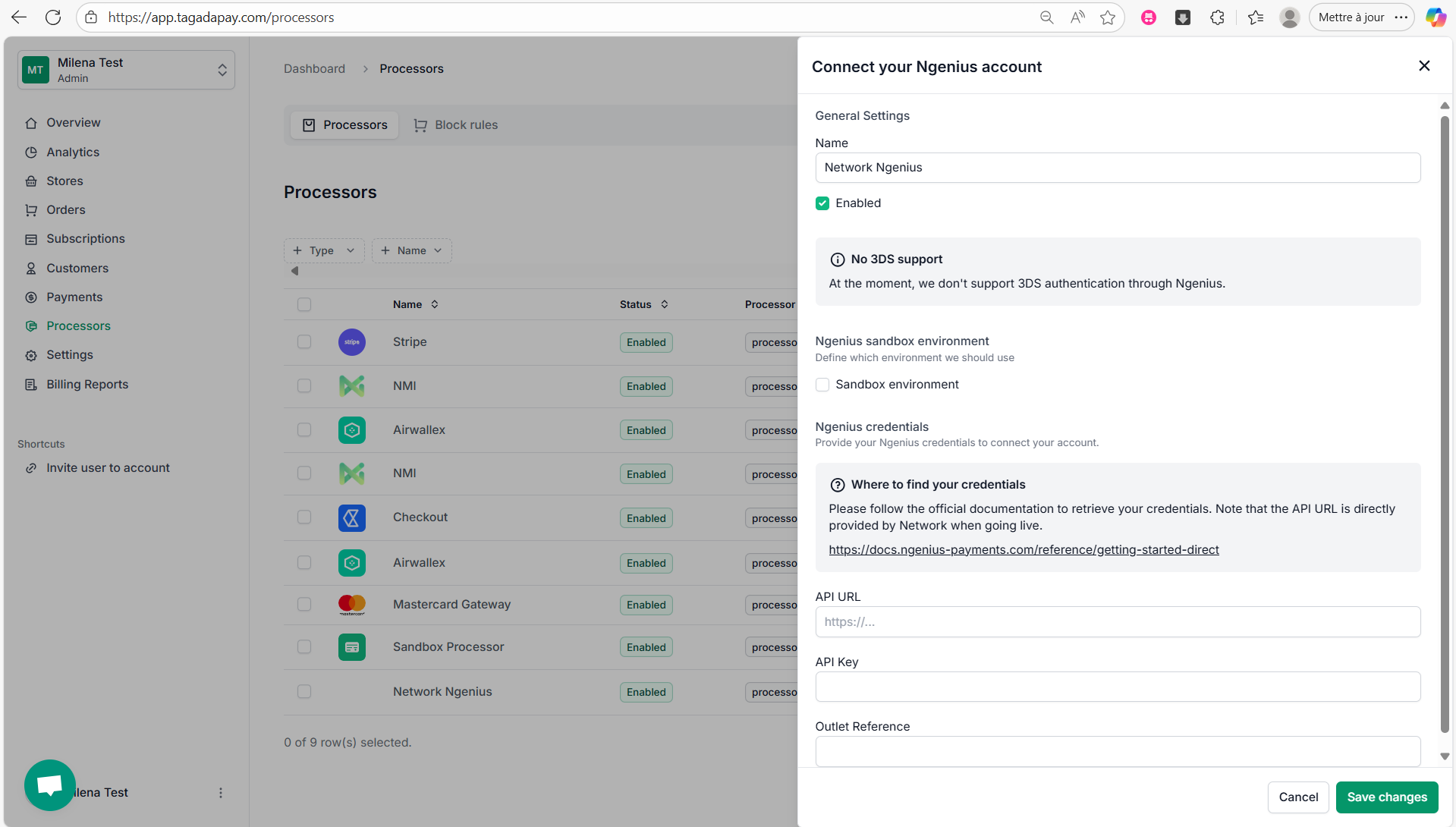This screenshot has width=1456, height=827.
Task: Open the Ngenius documentation link
Action: pos(1024,549)
